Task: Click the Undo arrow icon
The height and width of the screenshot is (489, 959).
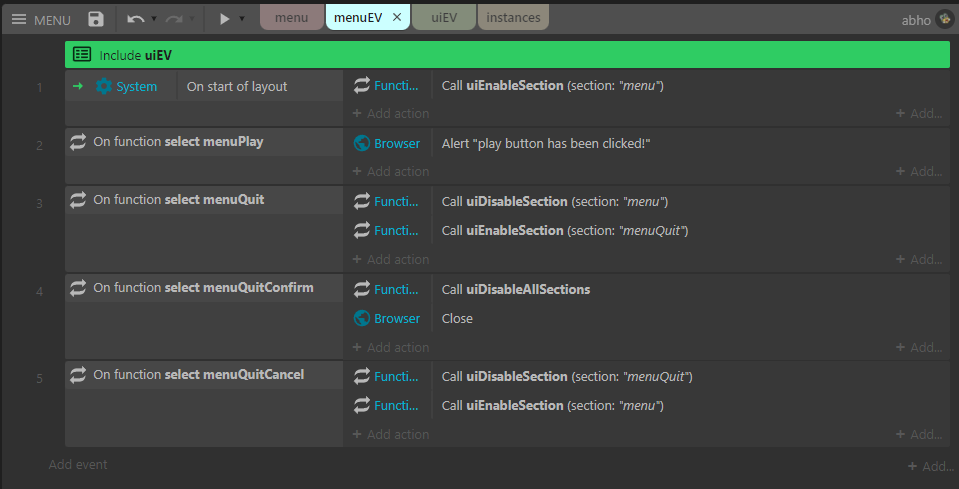Action: coord(136,19)
